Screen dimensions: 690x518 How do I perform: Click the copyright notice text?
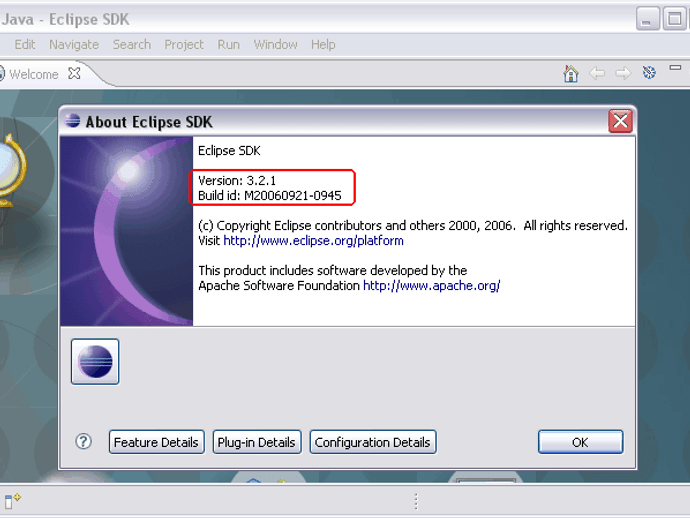(413, 225)
